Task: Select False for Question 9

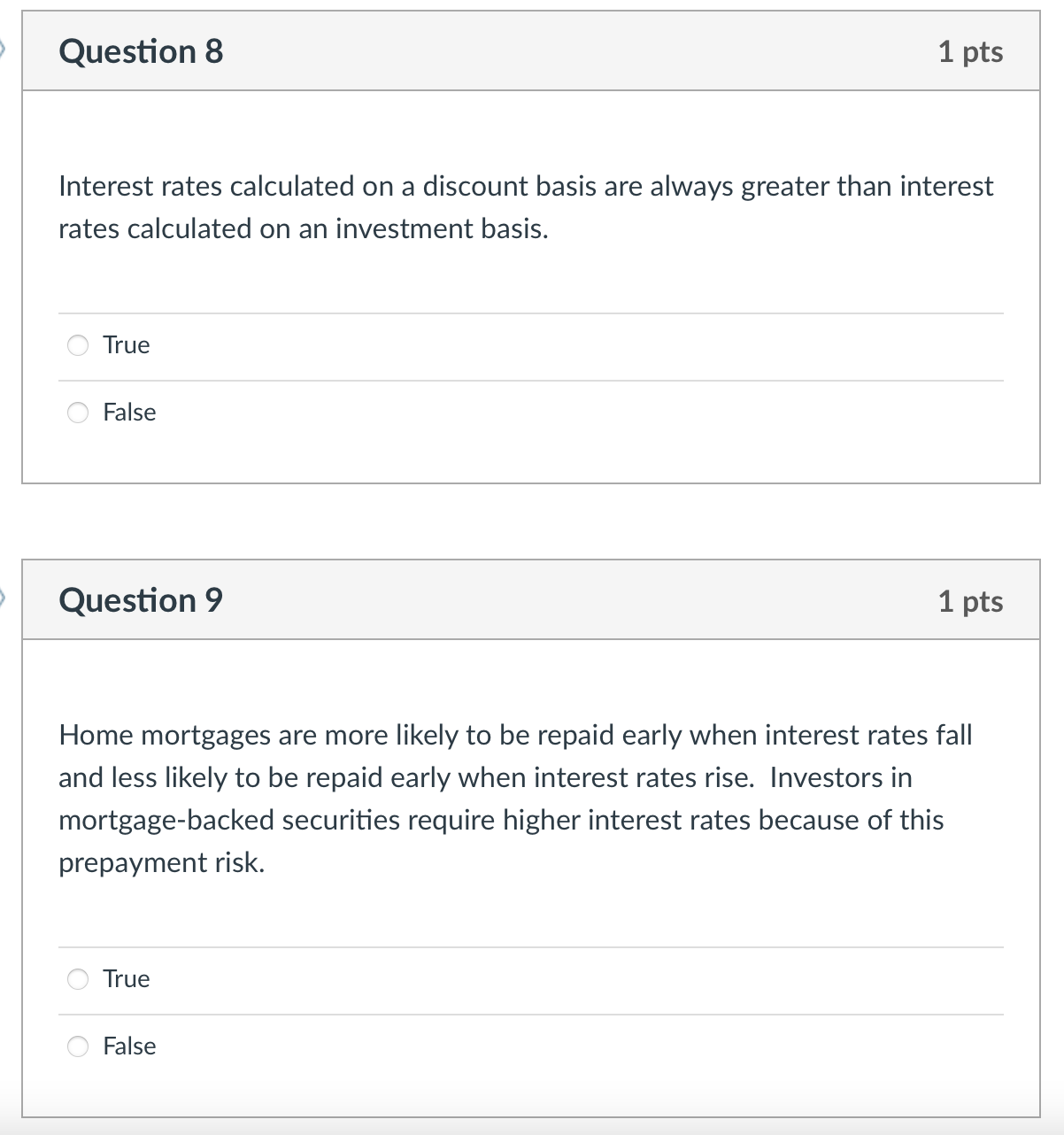Action: [79, 1046]
